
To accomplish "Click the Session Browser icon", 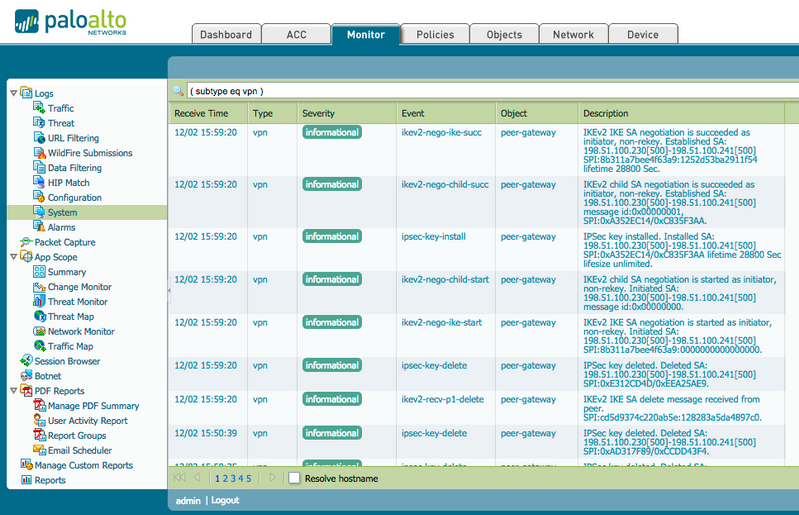I will pos(26,360).
